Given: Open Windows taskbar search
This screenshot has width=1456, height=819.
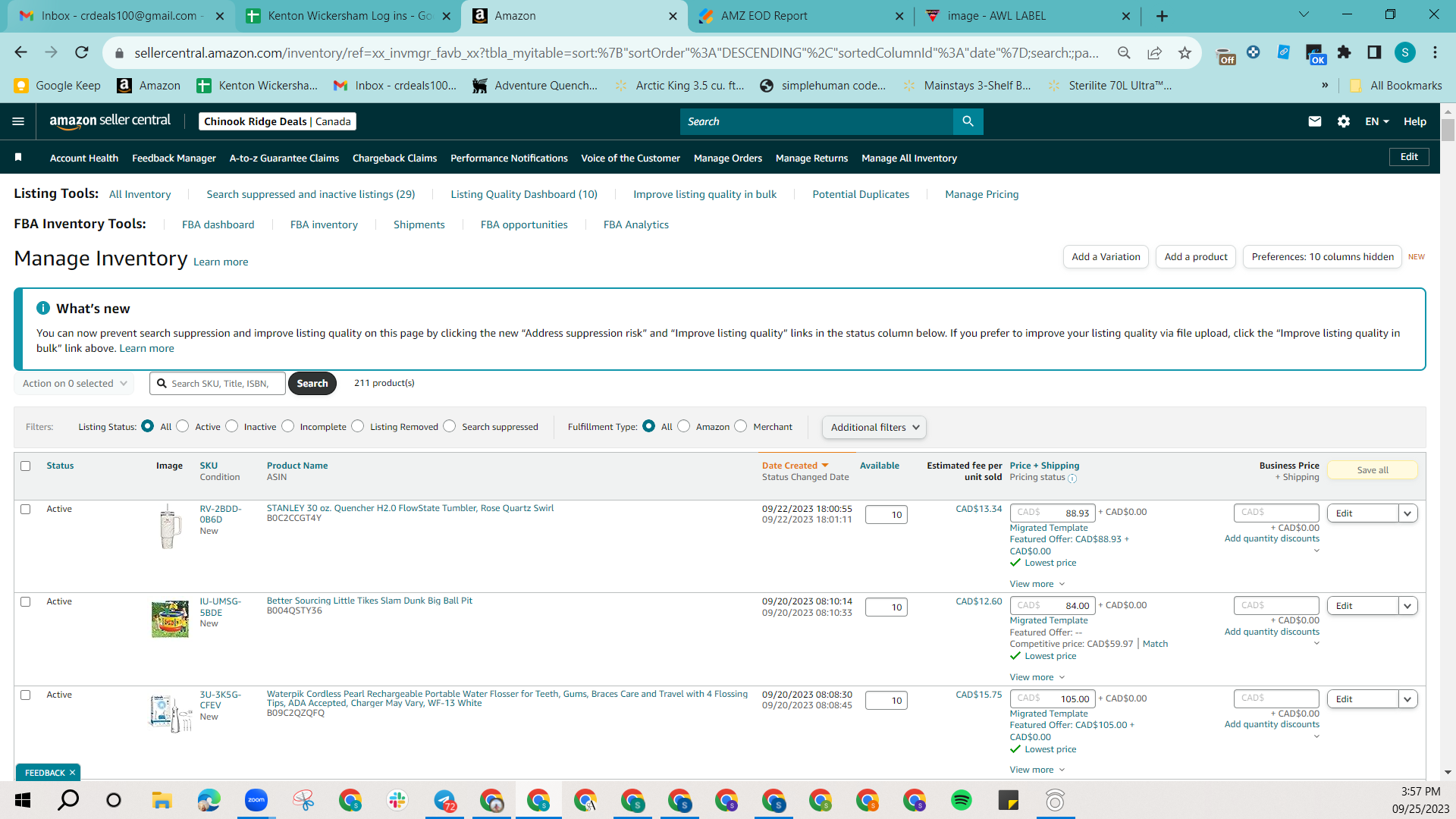Looking at the screenshot, I should tap(68, 800).
